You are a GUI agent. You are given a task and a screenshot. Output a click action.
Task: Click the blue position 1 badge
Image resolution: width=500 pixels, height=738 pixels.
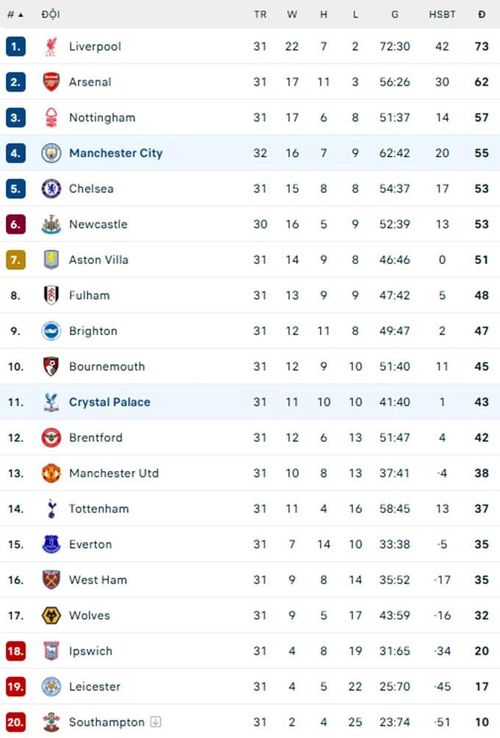point(16,47)
